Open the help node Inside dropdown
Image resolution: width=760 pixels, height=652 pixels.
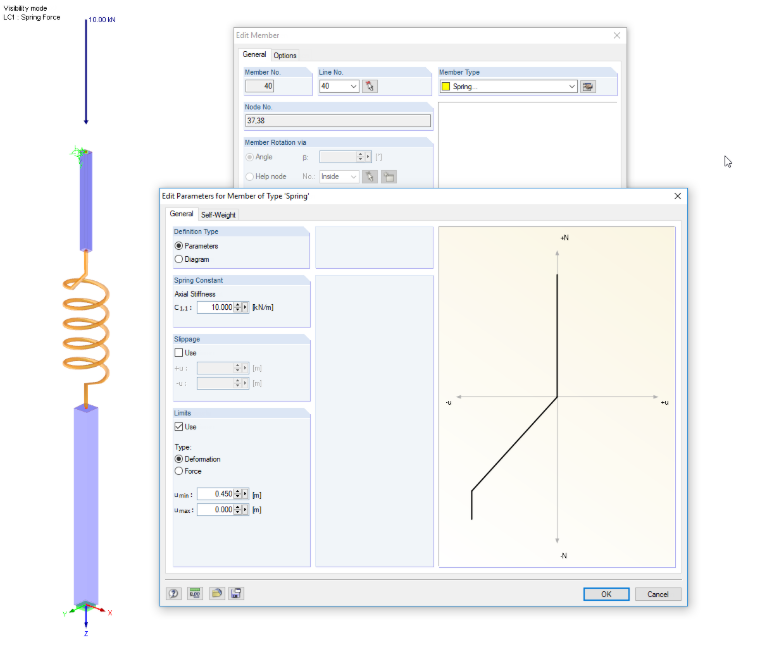click(353, 176)
